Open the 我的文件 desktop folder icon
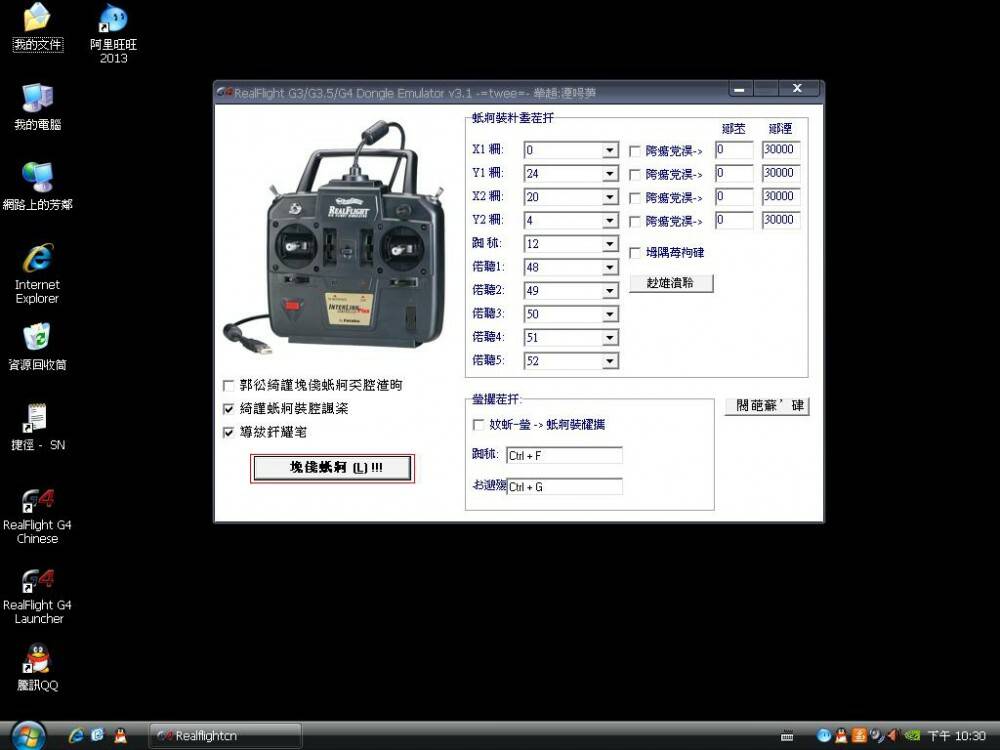 pos(38,27)
